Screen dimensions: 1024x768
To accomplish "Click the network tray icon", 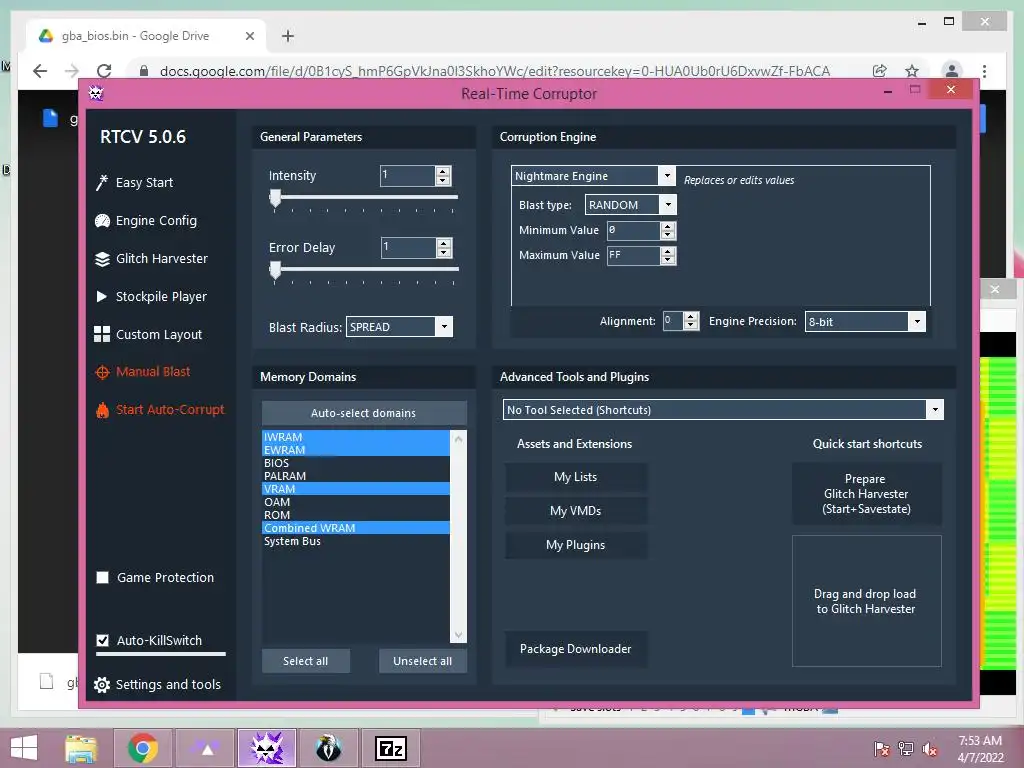I will (x=906, y=749).
